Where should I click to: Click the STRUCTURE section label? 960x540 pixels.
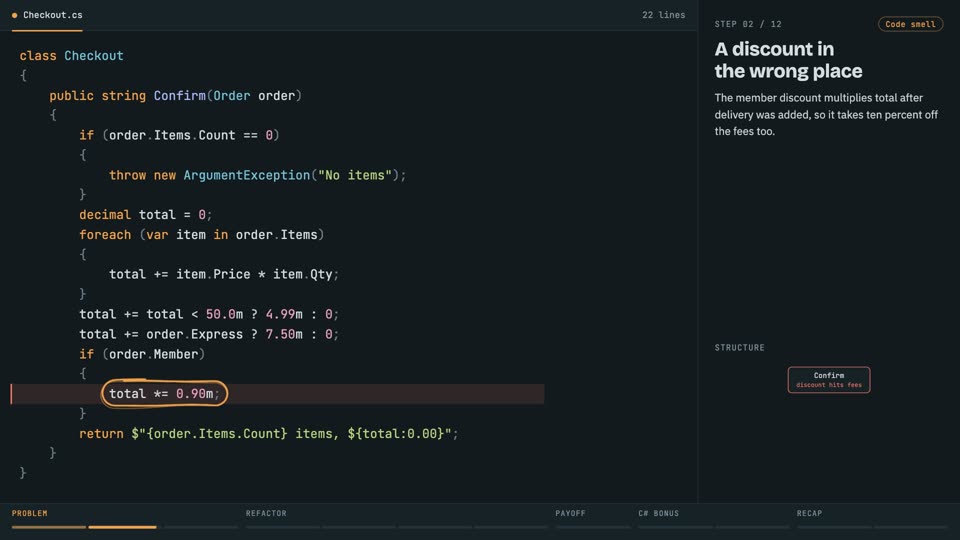pos(740,347)
